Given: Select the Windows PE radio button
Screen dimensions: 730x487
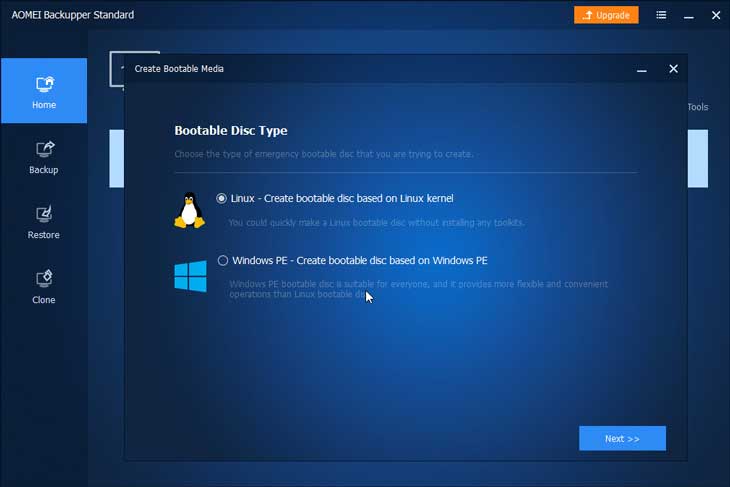Looking at the screenshot, I should point(223,261).
